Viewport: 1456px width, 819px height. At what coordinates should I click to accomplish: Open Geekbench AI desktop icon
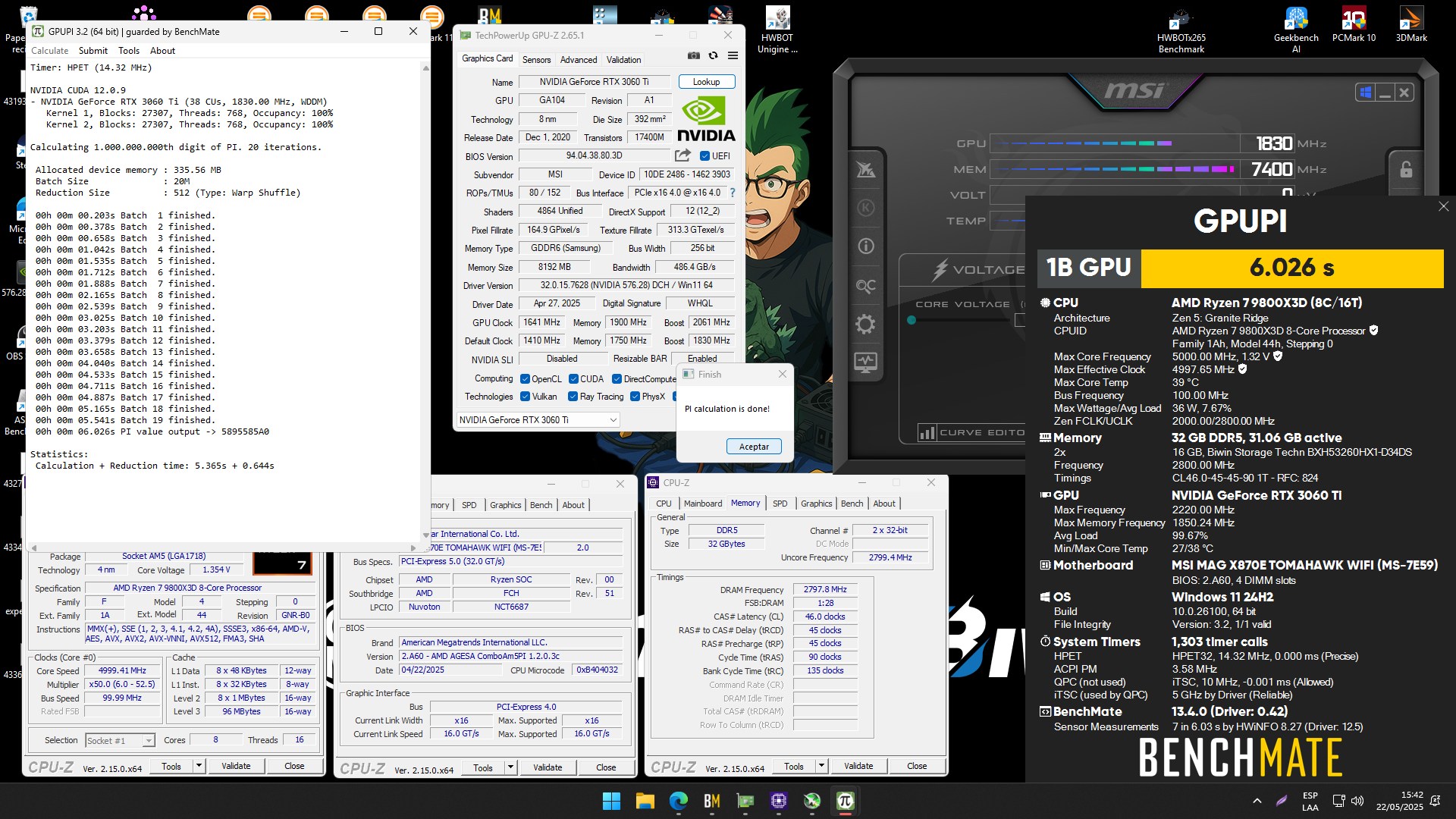pos(1296,30)
